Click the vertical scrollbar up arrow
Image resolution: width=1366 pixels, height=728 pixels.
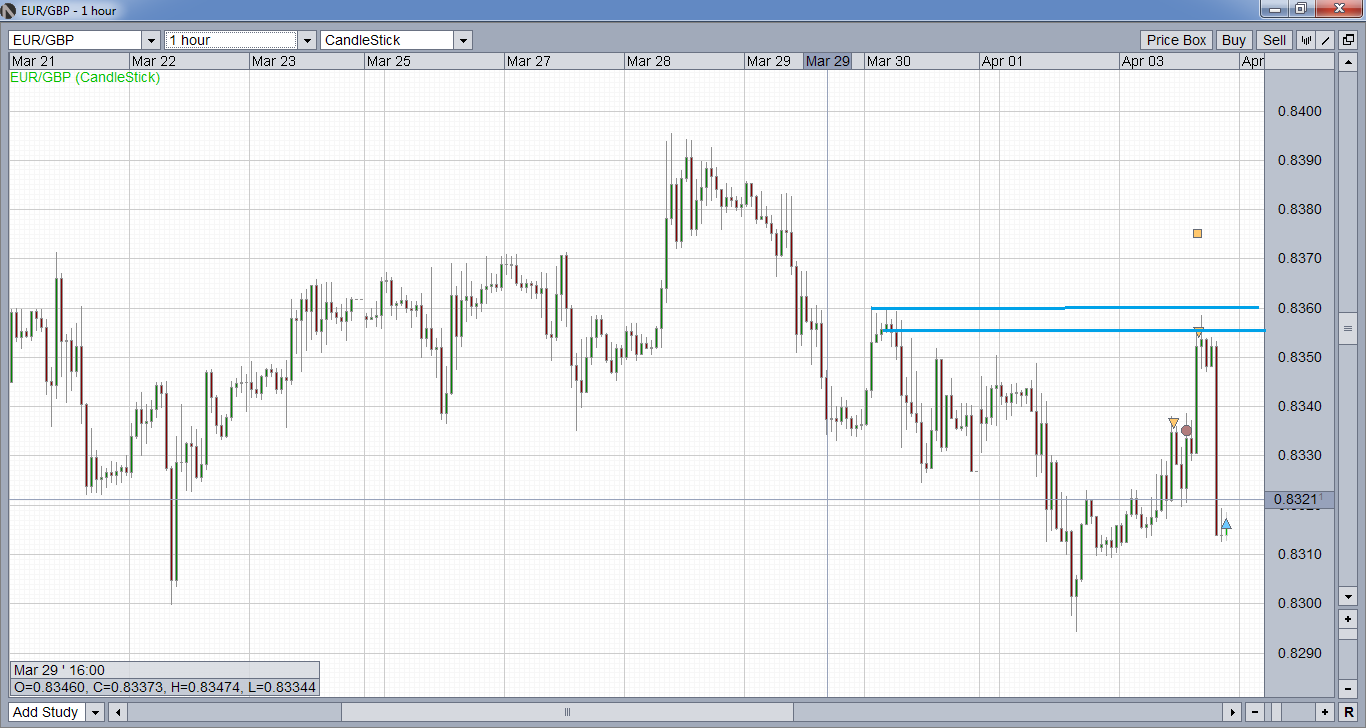tap(1348, 63)
